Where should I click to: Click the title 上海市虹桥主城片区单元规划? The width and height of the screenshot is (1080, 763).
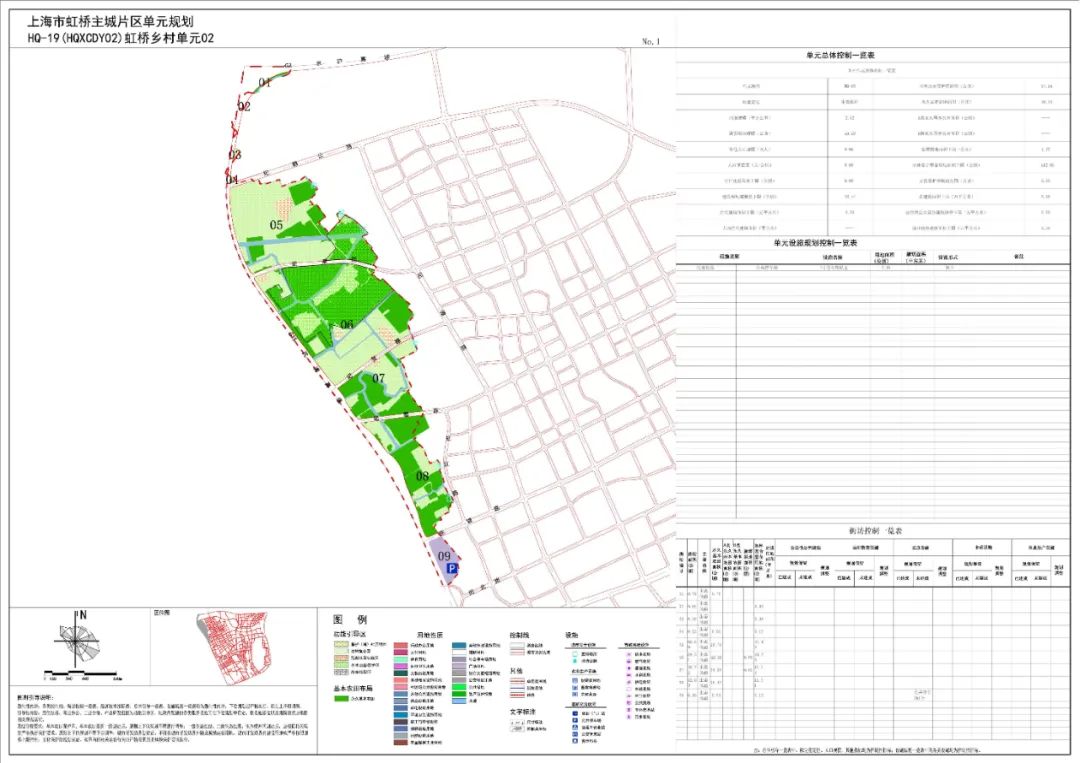coord(110,22)
